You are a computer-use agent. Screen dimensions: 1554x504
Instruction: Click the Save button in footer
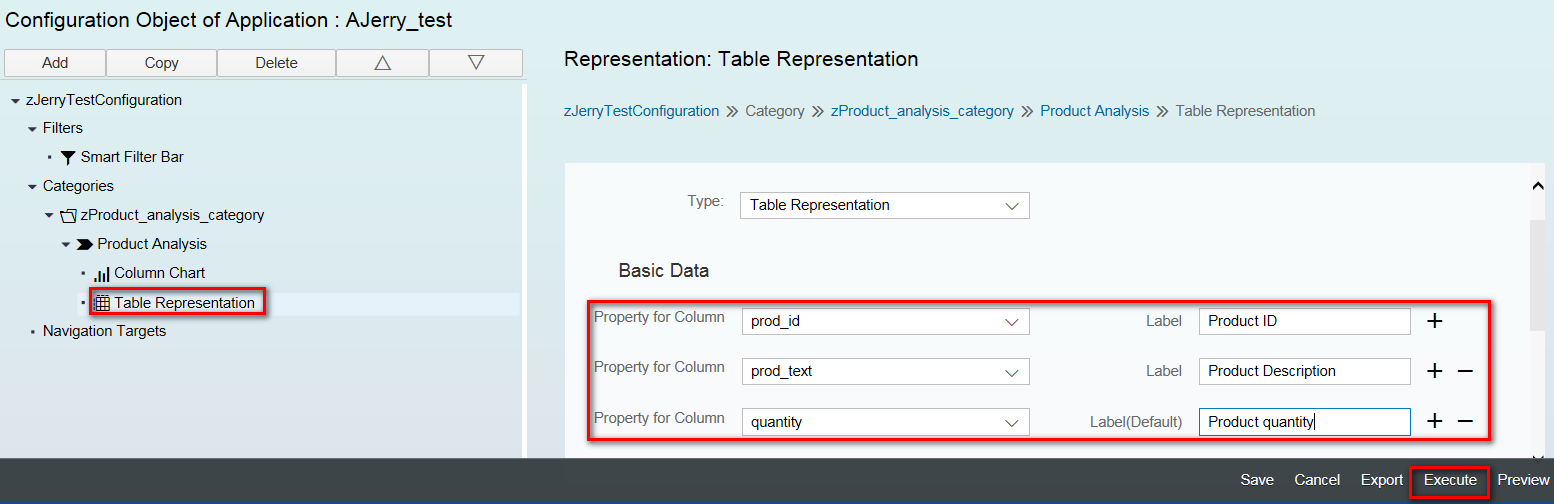point(1257,480)
